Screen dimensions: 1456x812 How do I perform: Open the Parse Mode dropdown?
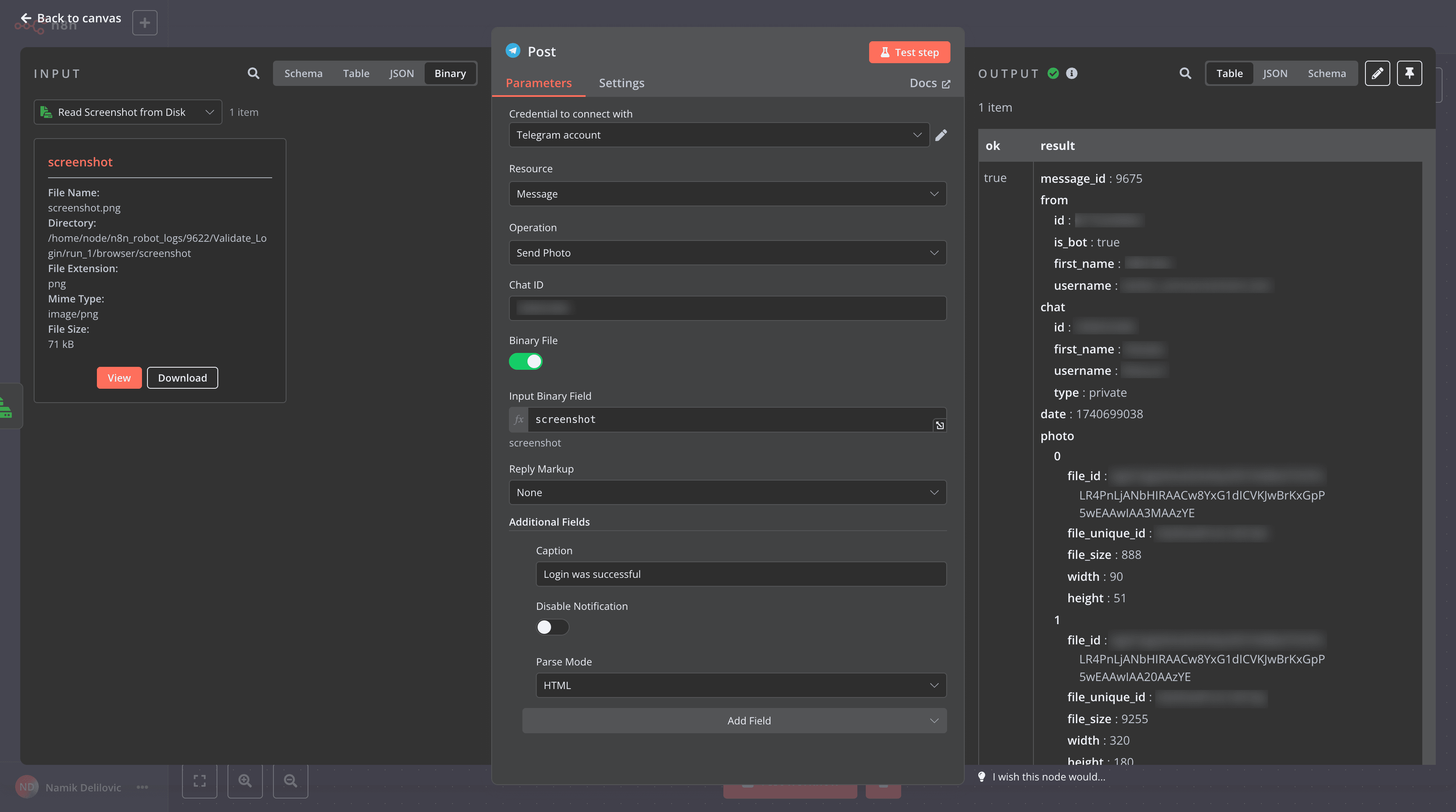[x=741, y=685]
